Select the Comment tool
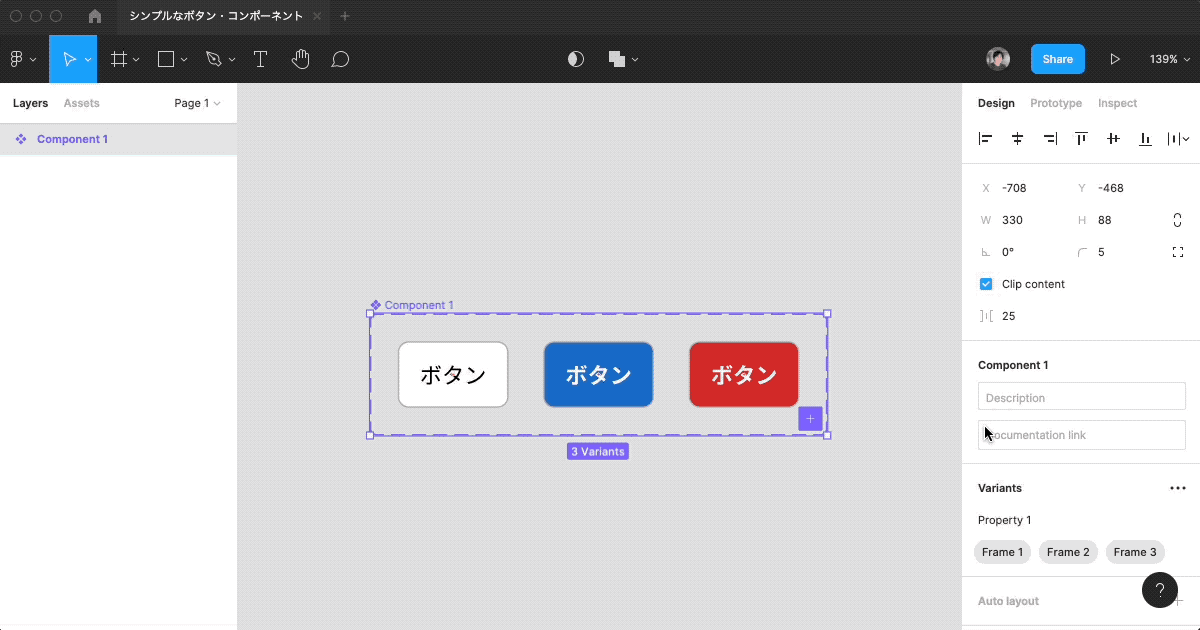This screenshot has height=630, width=1200. pos(340,59)
